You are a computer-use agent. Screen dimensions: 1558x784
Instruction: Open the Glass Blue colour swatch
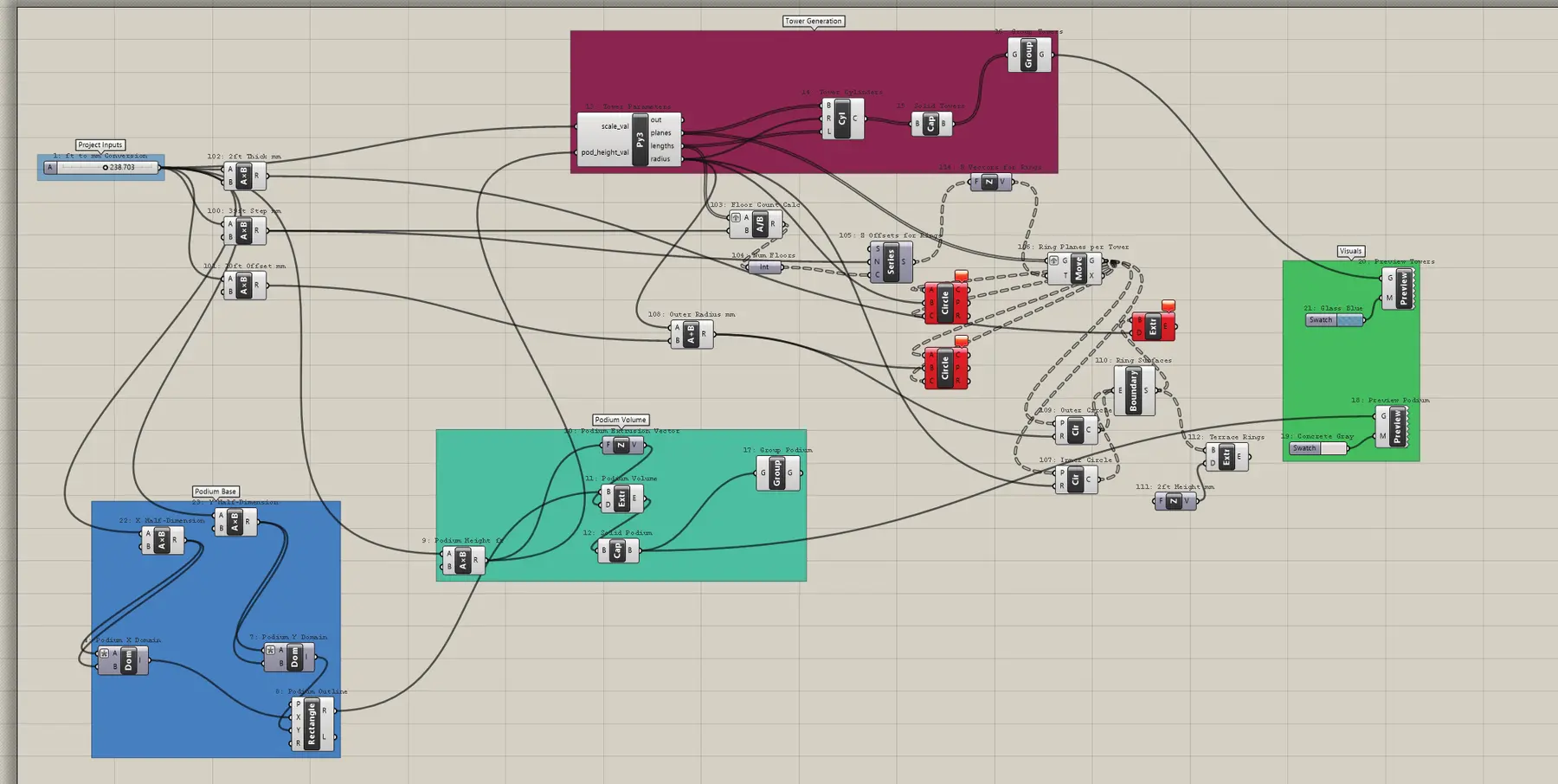point(1335,320)
